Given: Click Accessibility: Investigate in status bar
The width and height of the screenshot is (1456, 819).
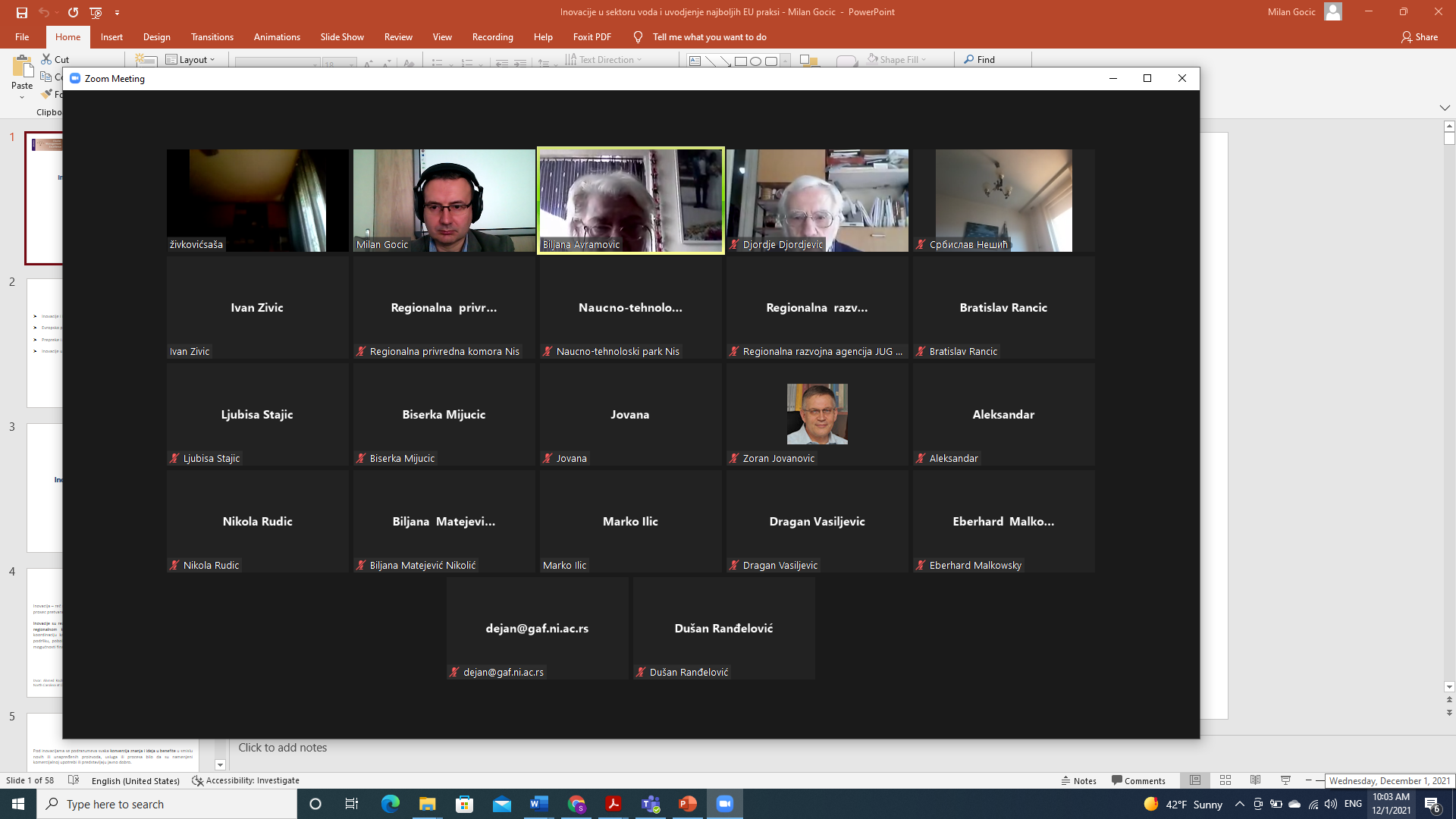Looking at the screenshot, I should (246, 781).
